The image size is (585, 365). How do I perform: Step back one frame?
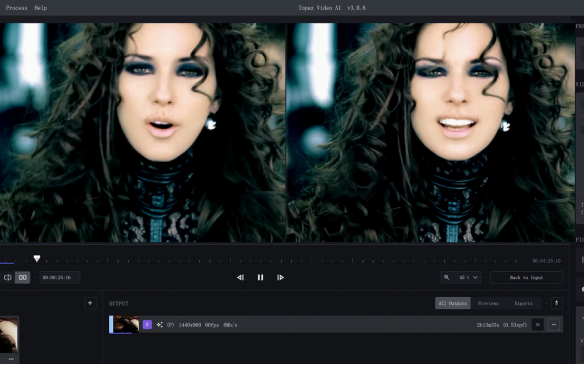[x=241, y=277]
